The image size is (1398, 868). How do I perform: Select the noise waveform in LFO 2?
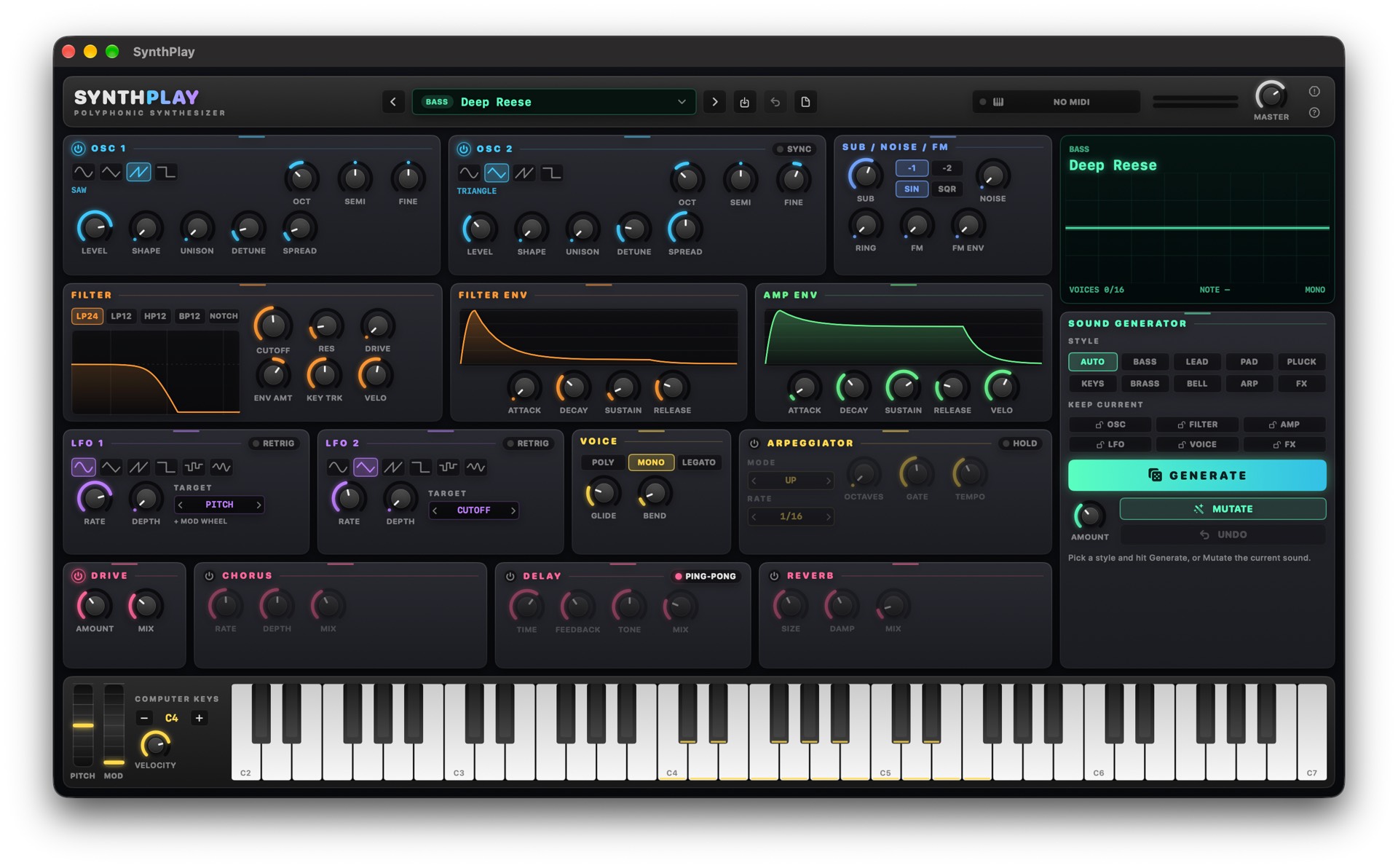(x=476, y=467)
